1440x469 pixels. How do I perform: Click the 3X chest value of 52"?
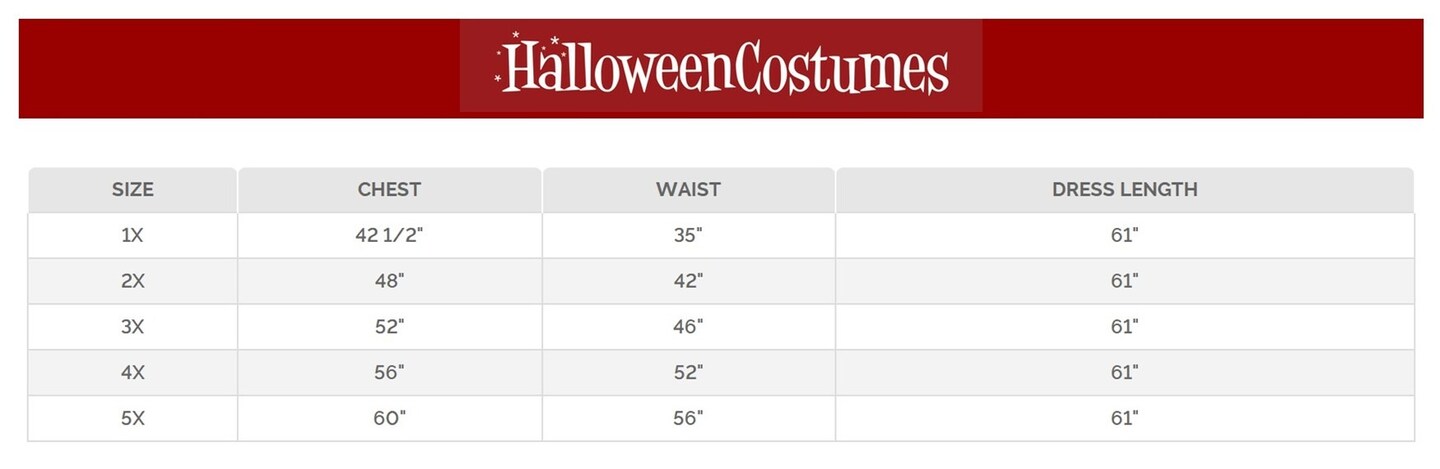click(389, 327)
